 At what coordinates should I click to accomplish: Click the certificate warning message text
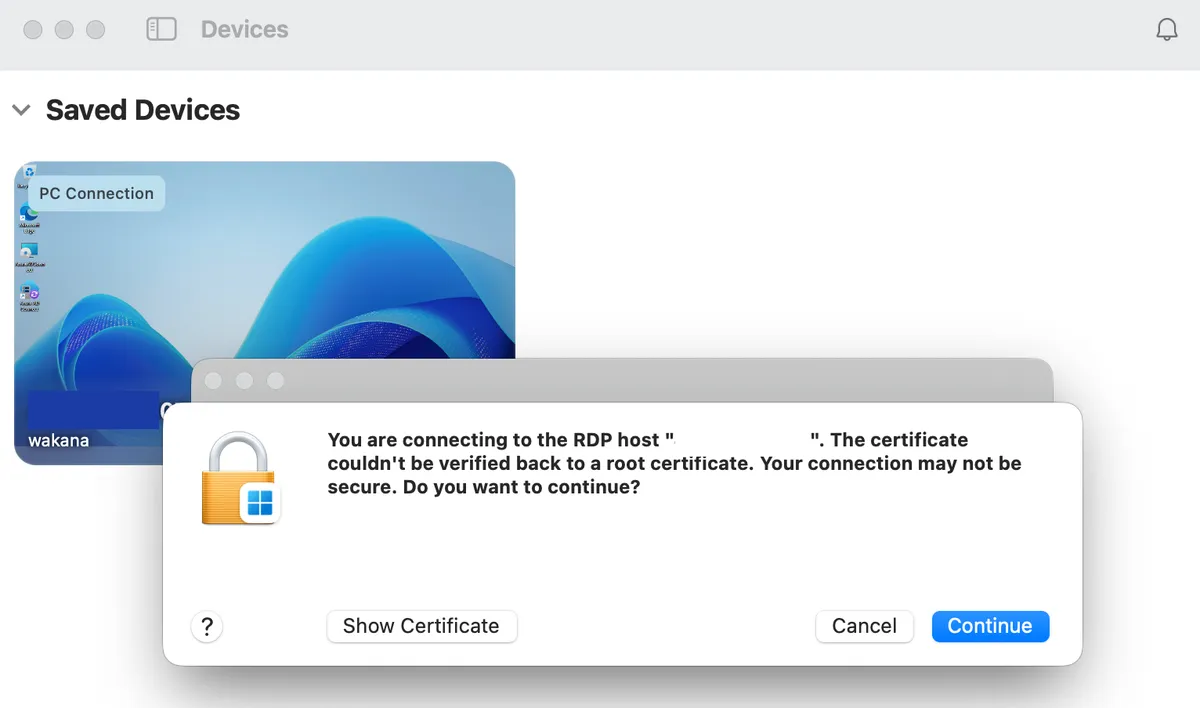coord(675,464)
